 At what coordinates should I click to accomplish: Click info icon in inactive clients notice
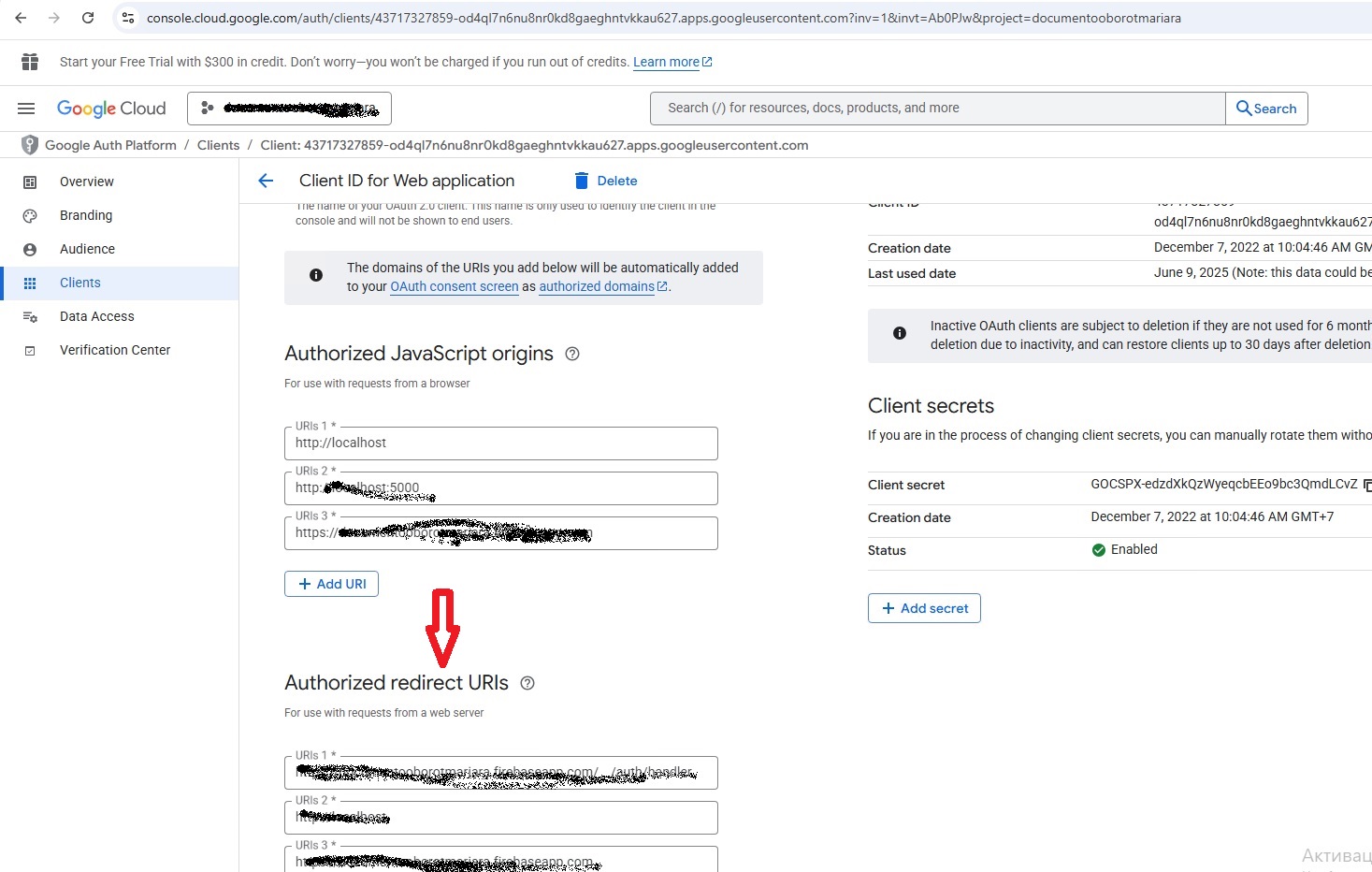coord(900,333)
